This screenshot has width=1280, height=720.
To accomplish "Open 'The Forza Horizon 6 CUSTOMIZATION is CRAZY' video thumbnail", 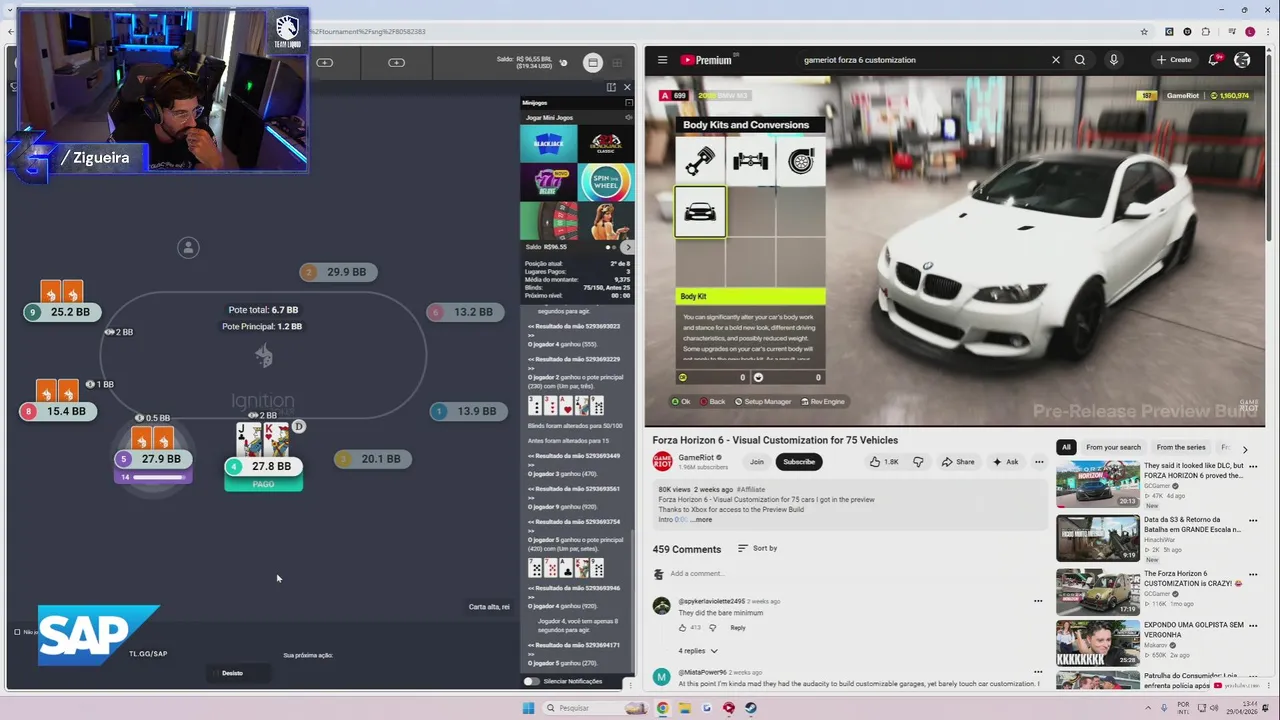I will click(1098, 591).
